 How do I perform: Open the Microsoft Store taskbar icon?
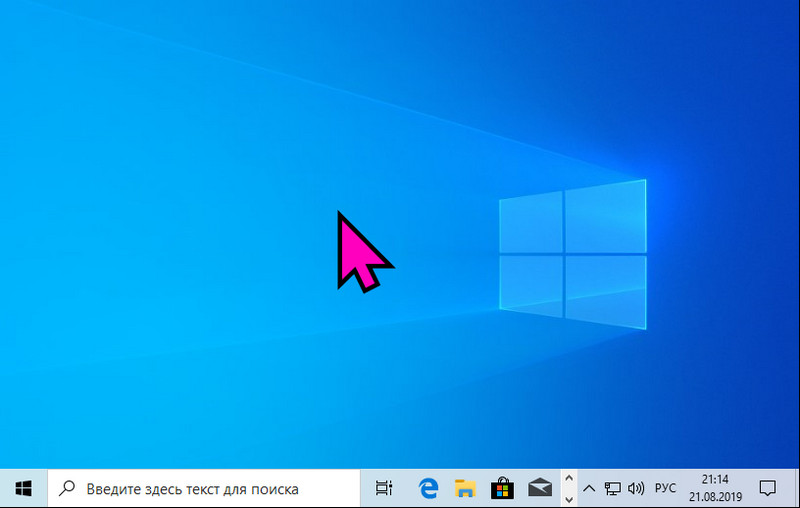click(x=502, y=488)
